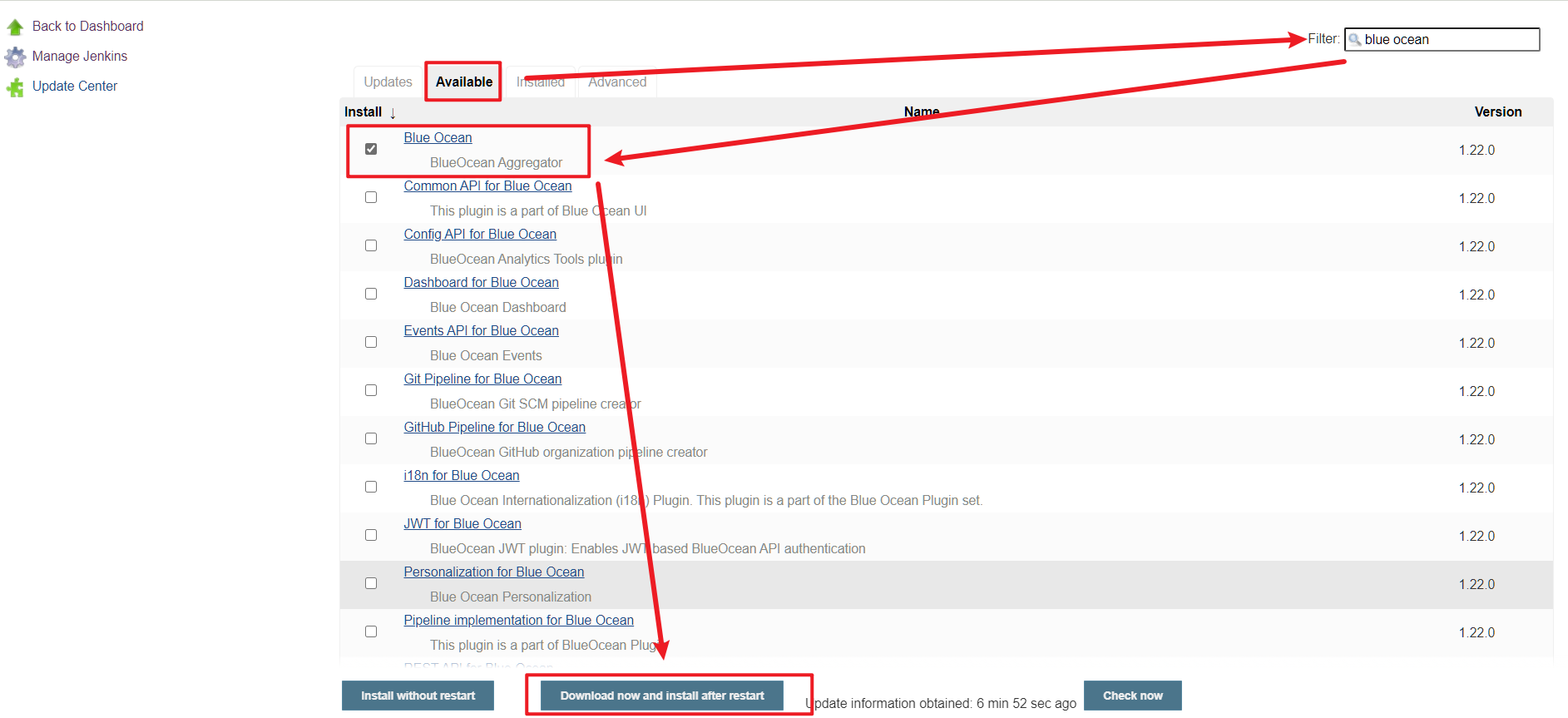Open the Manage Jenkins link
The height and width of the screenshot is (718, 1568).
(x=80, y=57)
